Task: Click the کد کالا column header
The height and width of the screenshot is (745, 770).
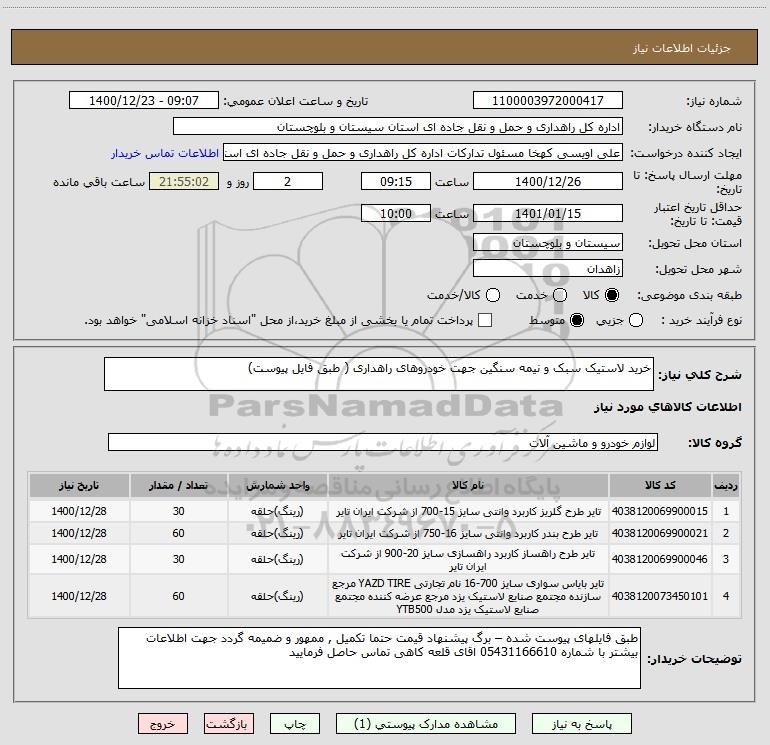Action: [660, 485]
